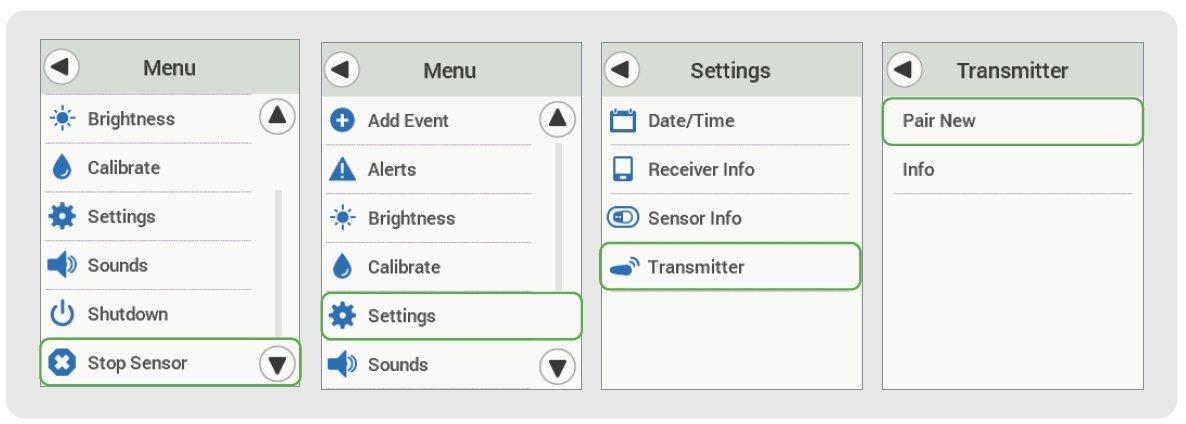Select the Shutdown power icon
This screenshot has width=1186, height=424.
(x=62, y=314)
